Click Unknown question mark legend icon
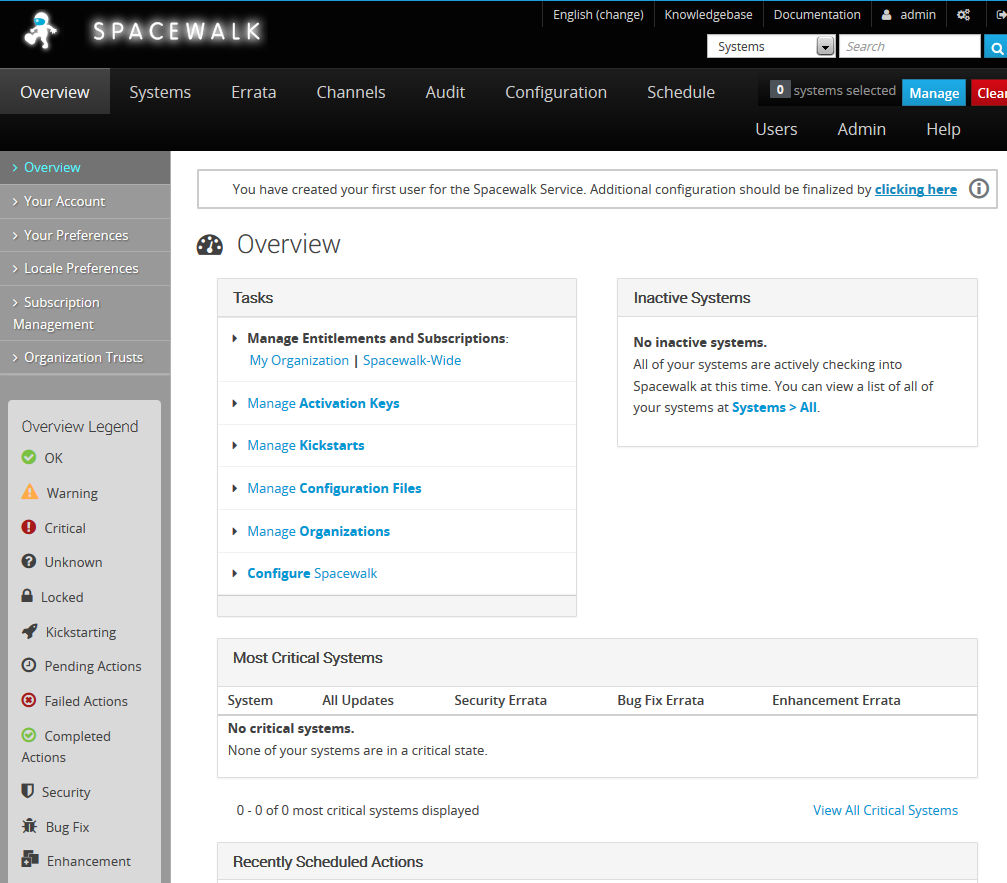The height and width of the screenshot is (883, 1007). pyautogui.click(x=29, y=561)
